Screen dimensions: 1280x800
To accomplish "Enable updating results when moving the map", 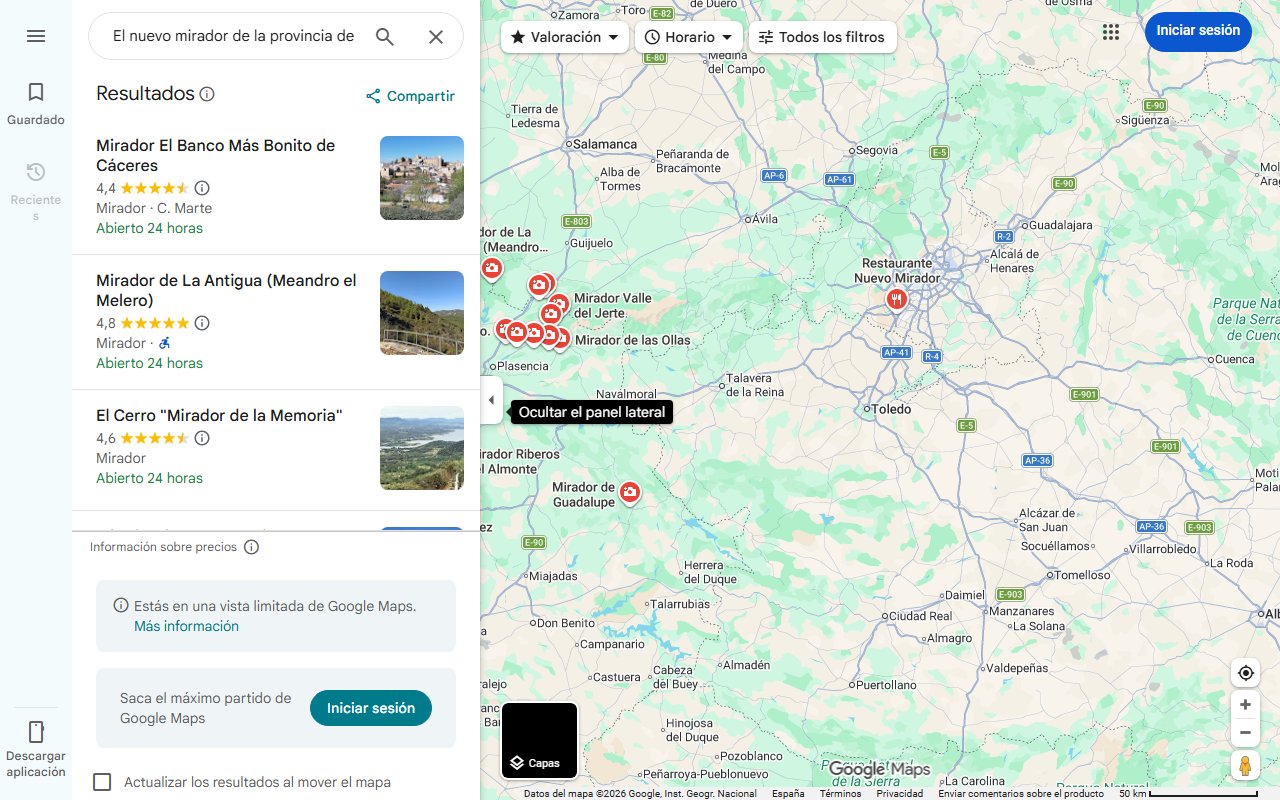I will pyautogui.click(x=102, y=782).
